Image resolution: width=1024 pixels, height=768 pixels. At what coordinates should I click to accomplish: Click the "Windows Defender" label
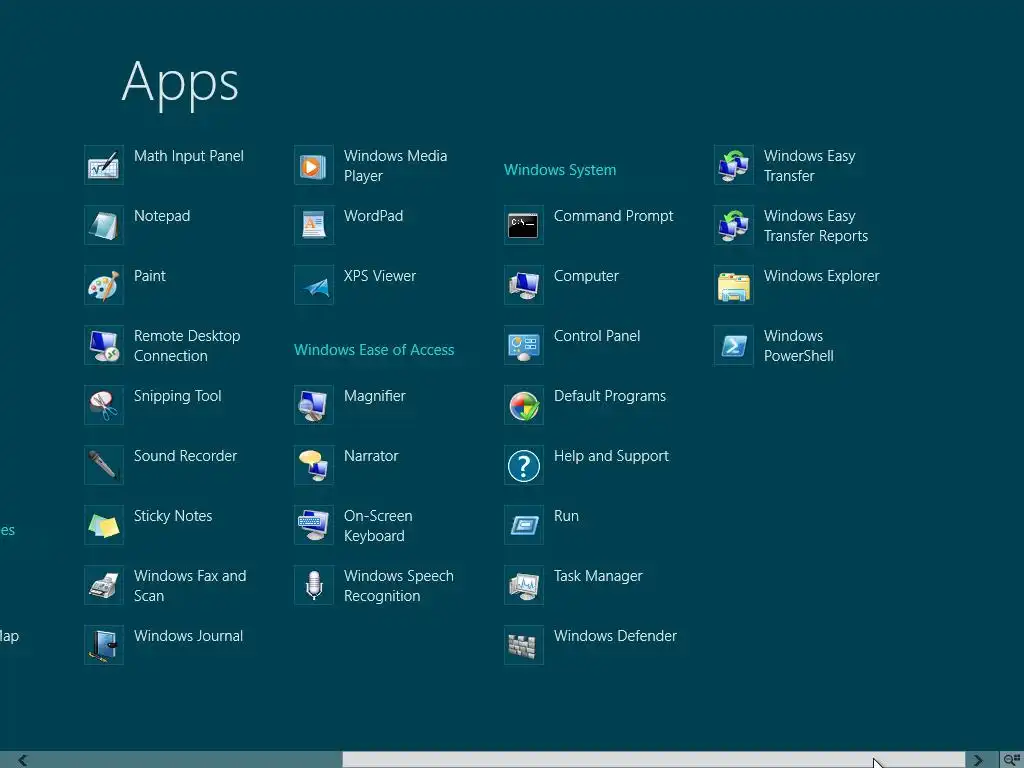[615, 636]
